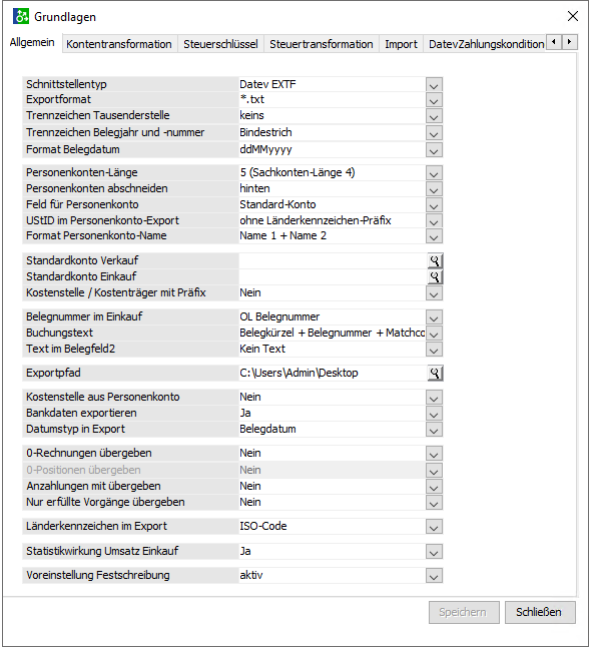Browse for the Exportpfad folder
The width and height of the screenshot is (591, 648).
434,373
